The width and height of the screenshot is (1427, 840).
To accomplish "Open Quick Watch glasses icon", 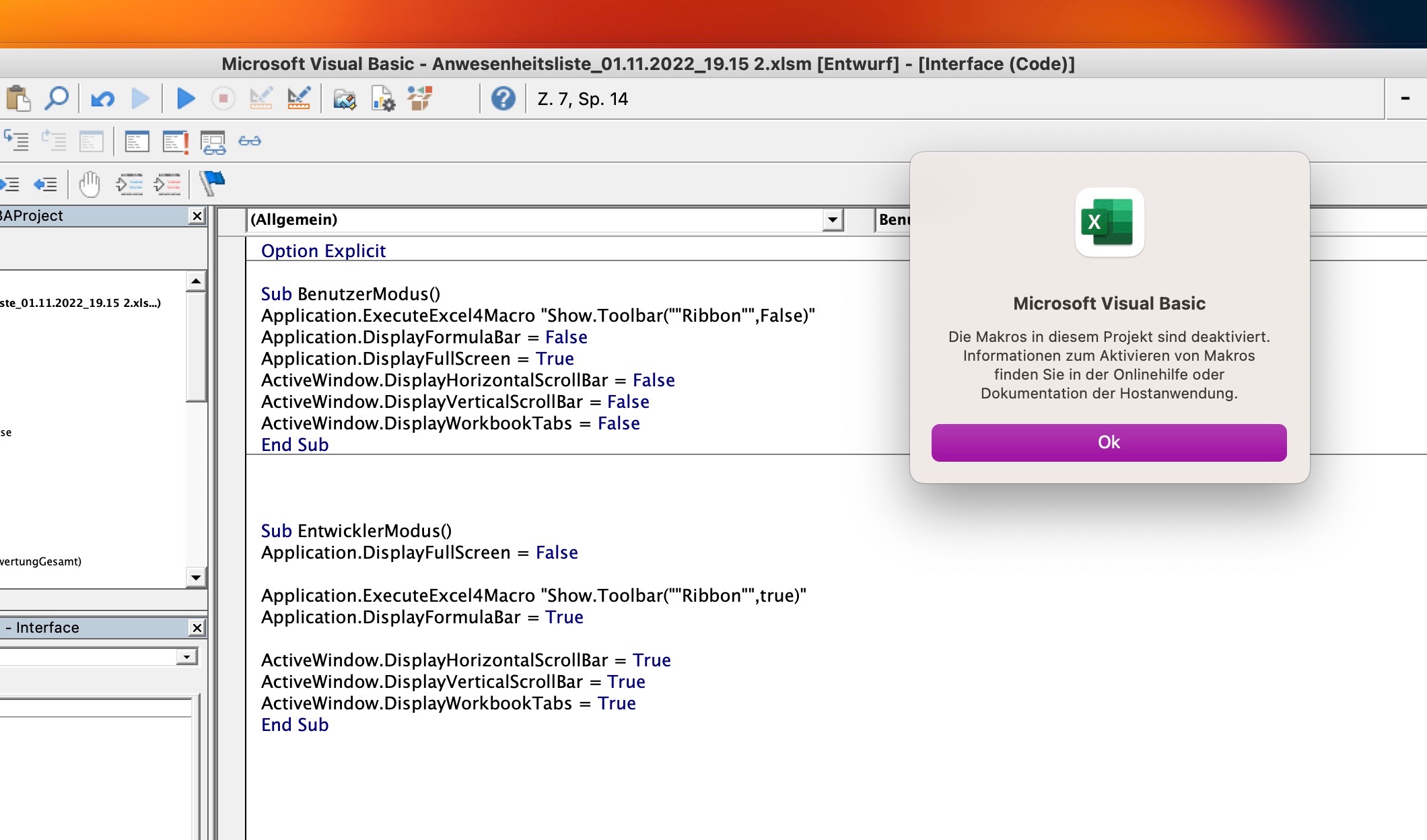I will 250,141.
